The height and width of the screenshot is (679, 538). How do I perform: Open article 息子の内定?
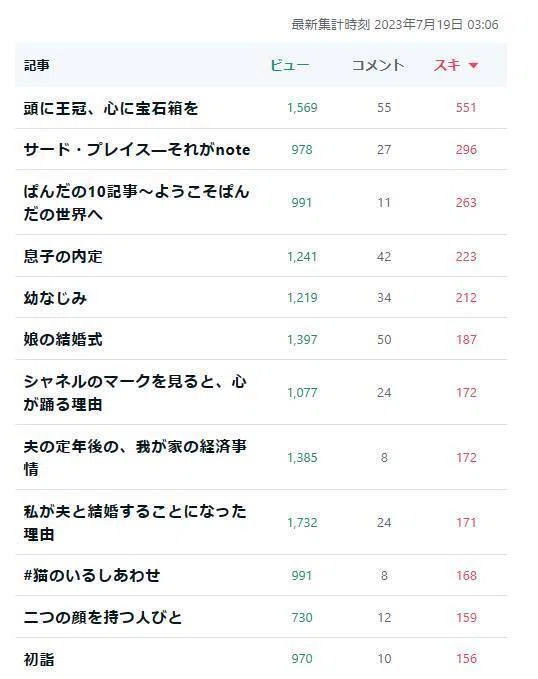[63, 256]
